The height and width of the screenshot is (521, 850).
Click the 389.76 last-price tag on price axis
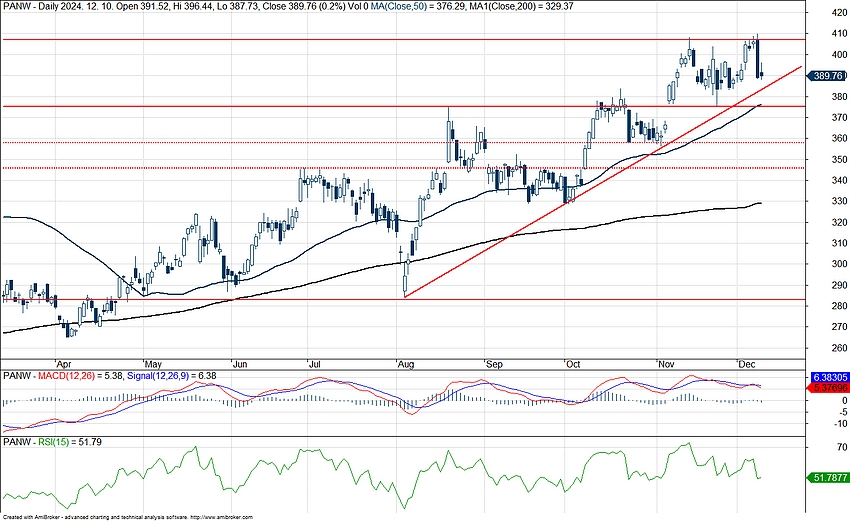click(x=827, y=76)
